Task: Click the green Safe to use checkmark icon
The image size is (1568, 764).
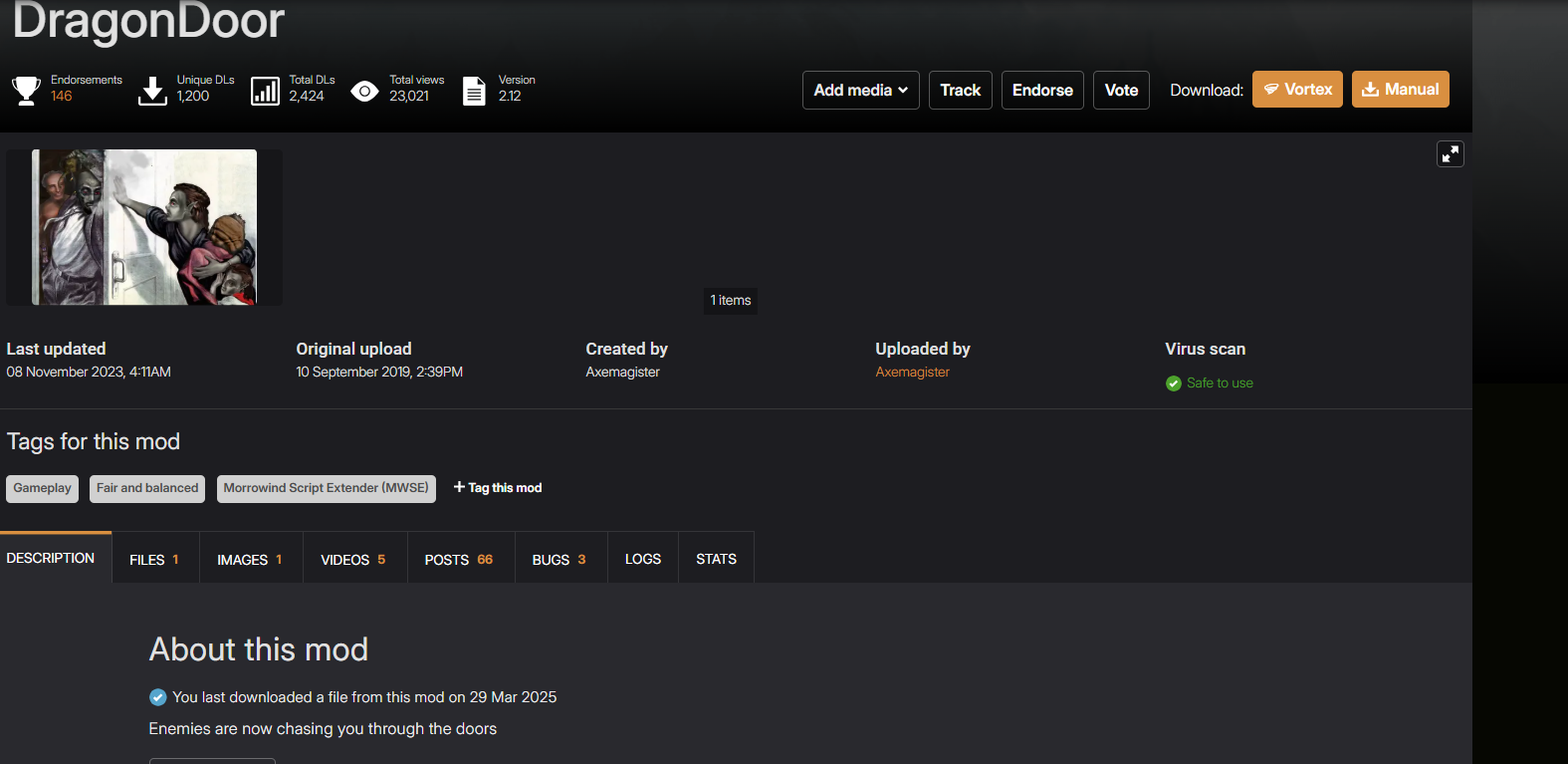Action: point(1174,383)
